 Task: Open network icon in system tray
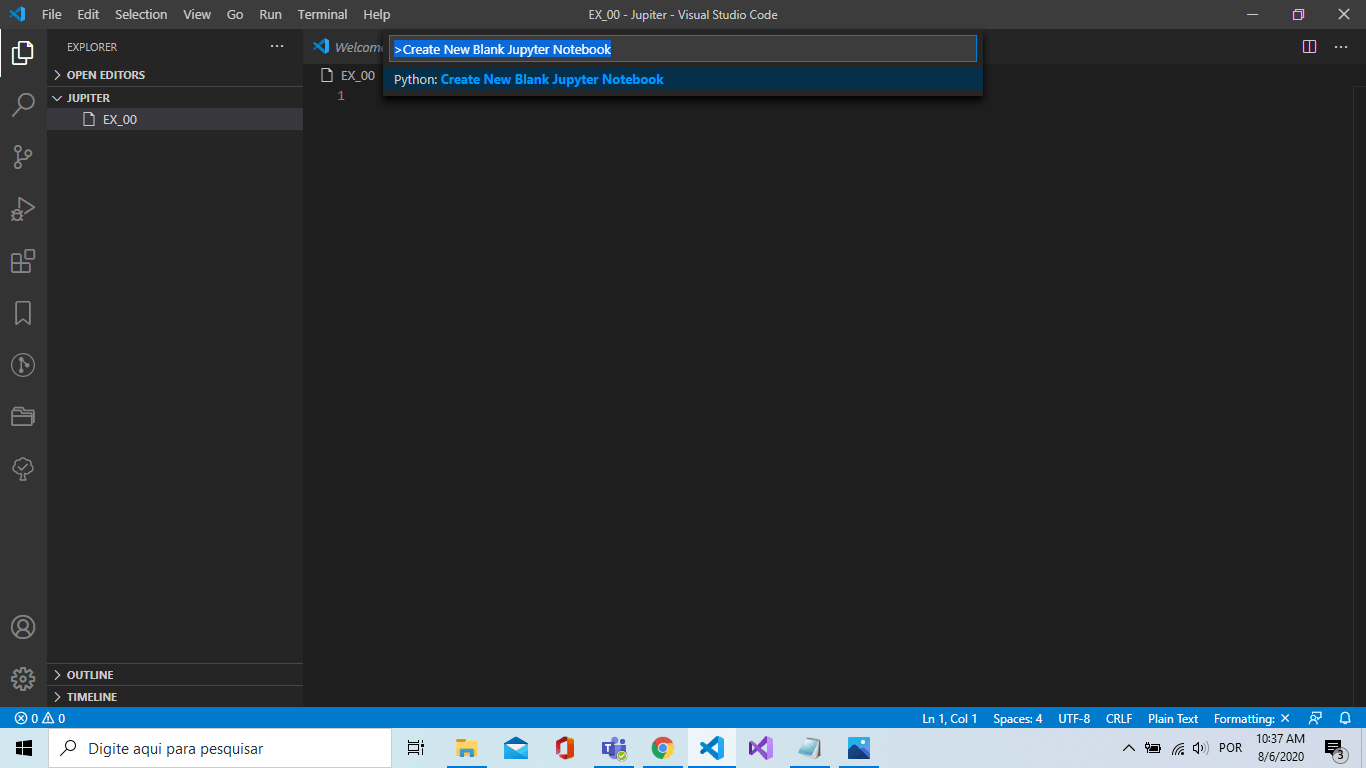click(x=1178, y=748)
